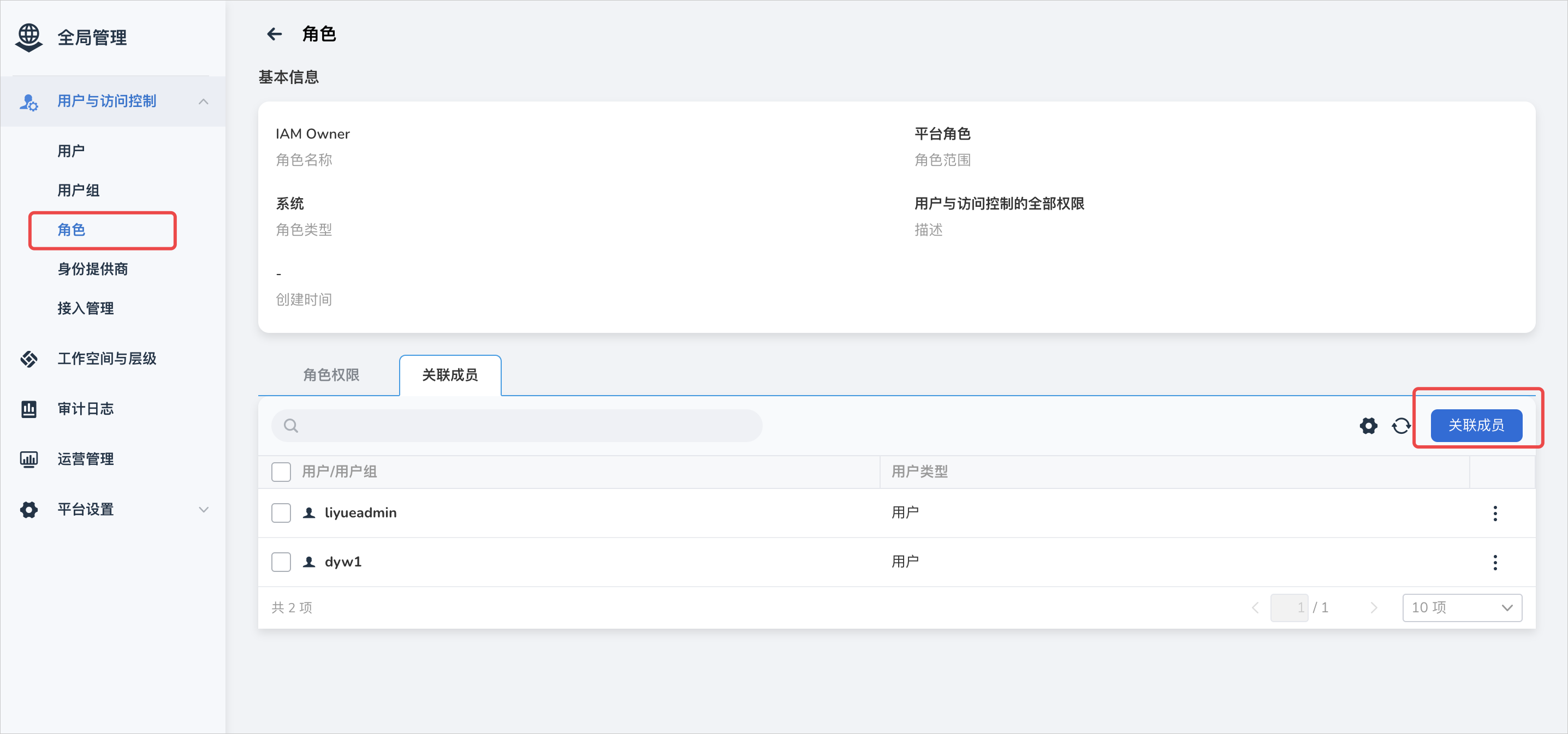Click the dyw1 member name

pyautogui.click(x=343, y=562)
